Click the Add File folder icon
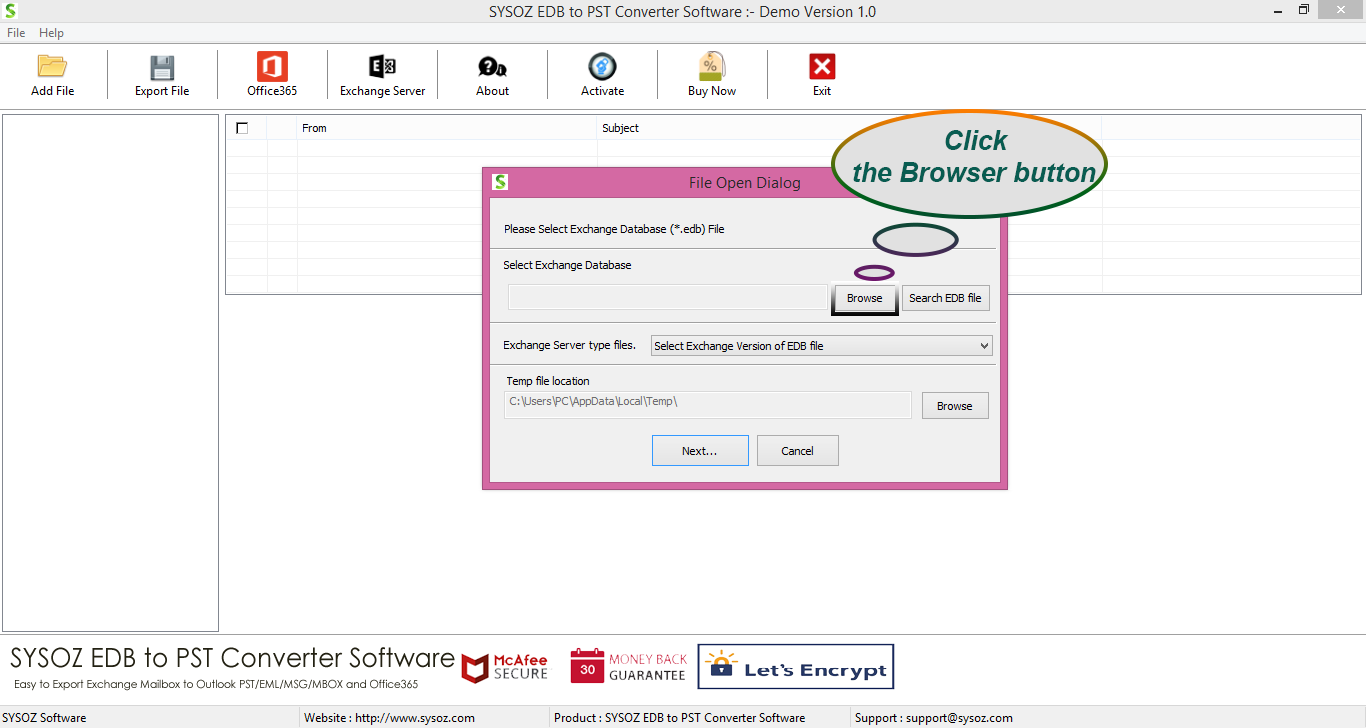This screenshot has width=1366, height=728. (52, 67)
